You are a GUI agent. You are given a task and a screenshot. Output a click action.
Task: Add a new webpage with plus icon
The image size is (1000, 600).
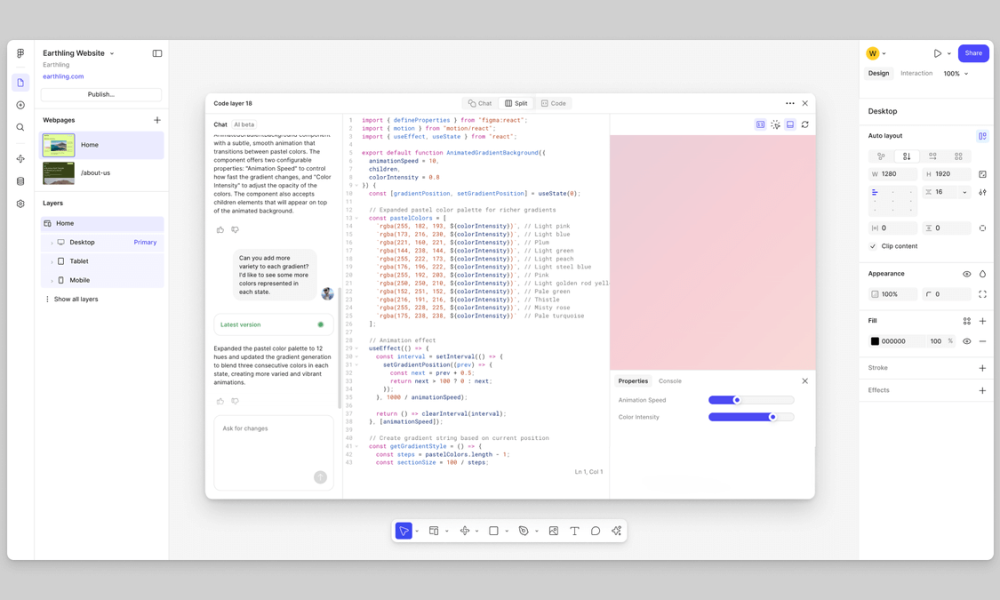point(157,120)
